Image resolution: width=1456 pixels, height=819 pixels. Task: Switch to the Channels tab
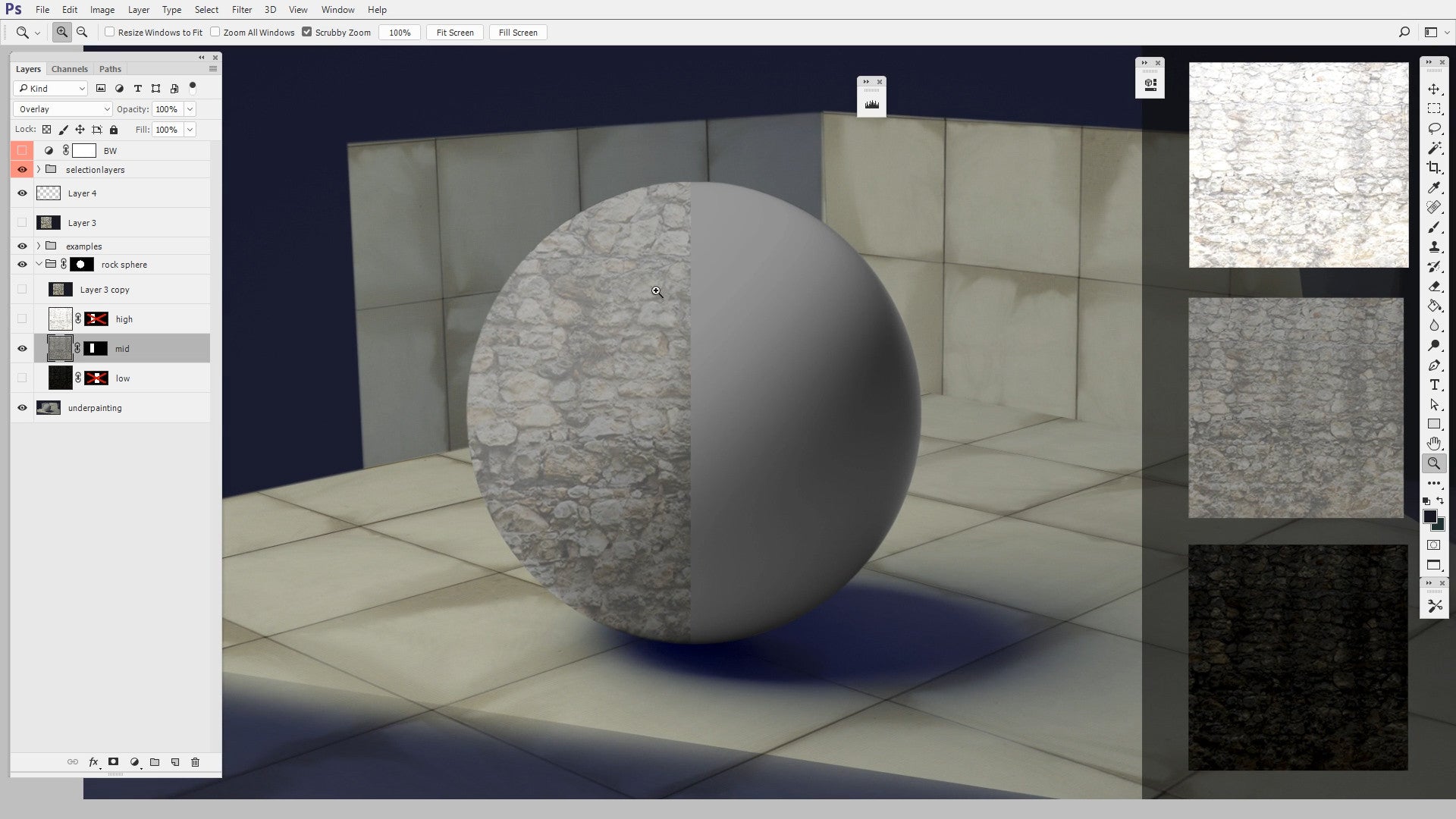69,68
